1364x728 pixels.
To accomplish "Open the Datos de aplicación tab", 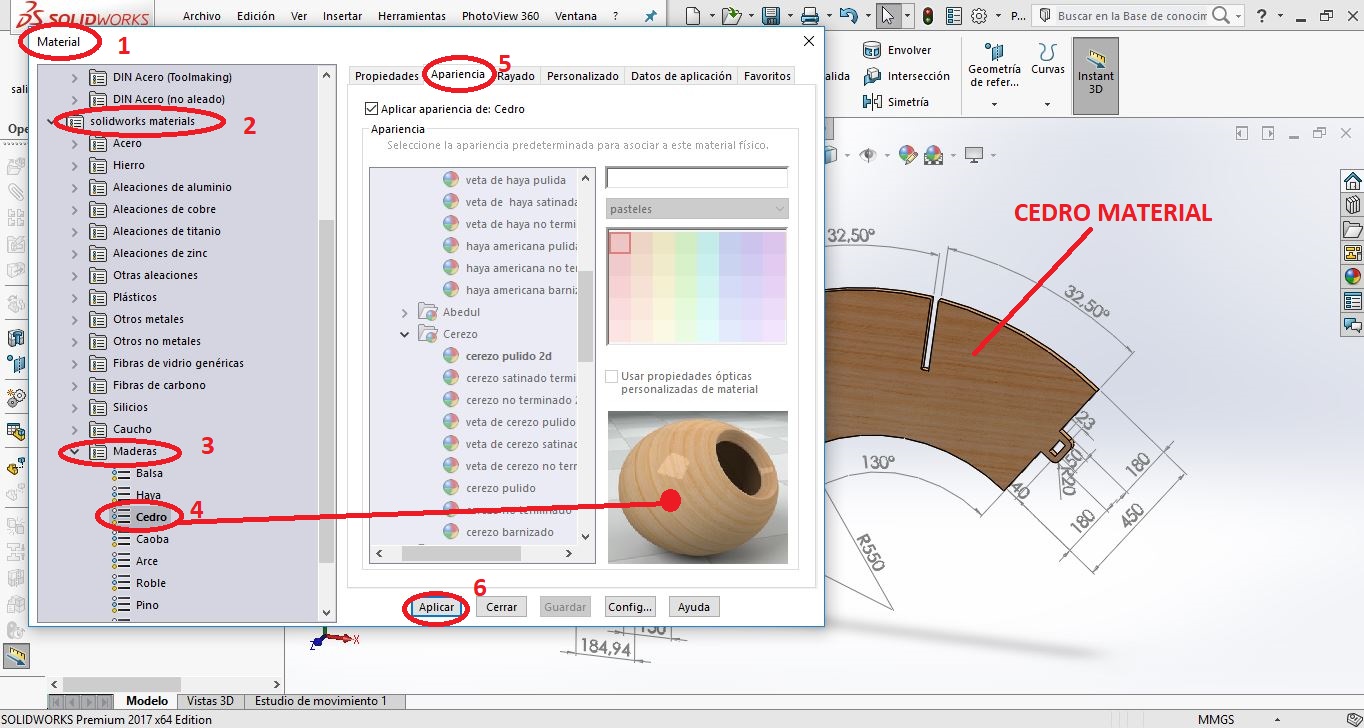I will [681, 75].
